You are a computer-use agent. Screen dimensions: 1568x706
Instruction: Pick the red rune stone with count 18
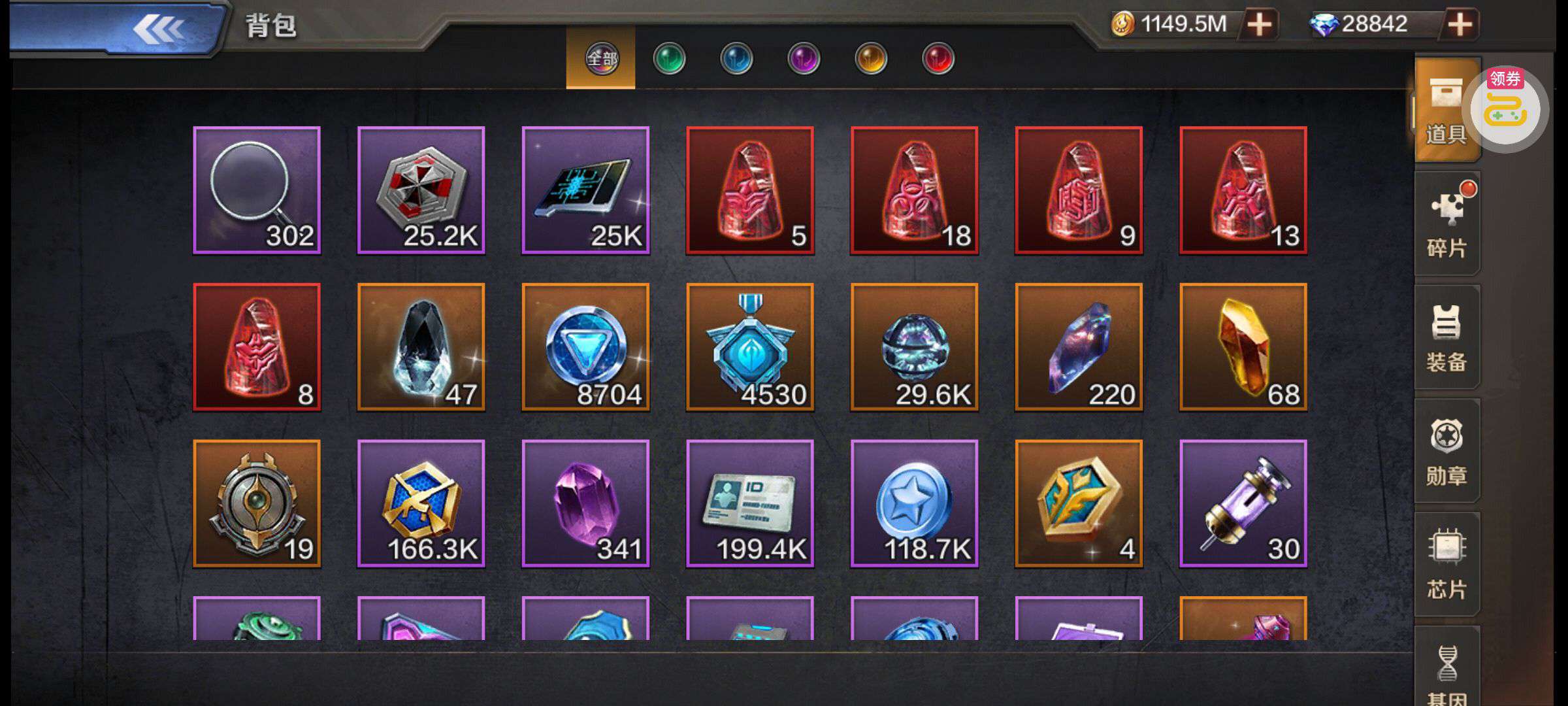(x=915, y=190)
